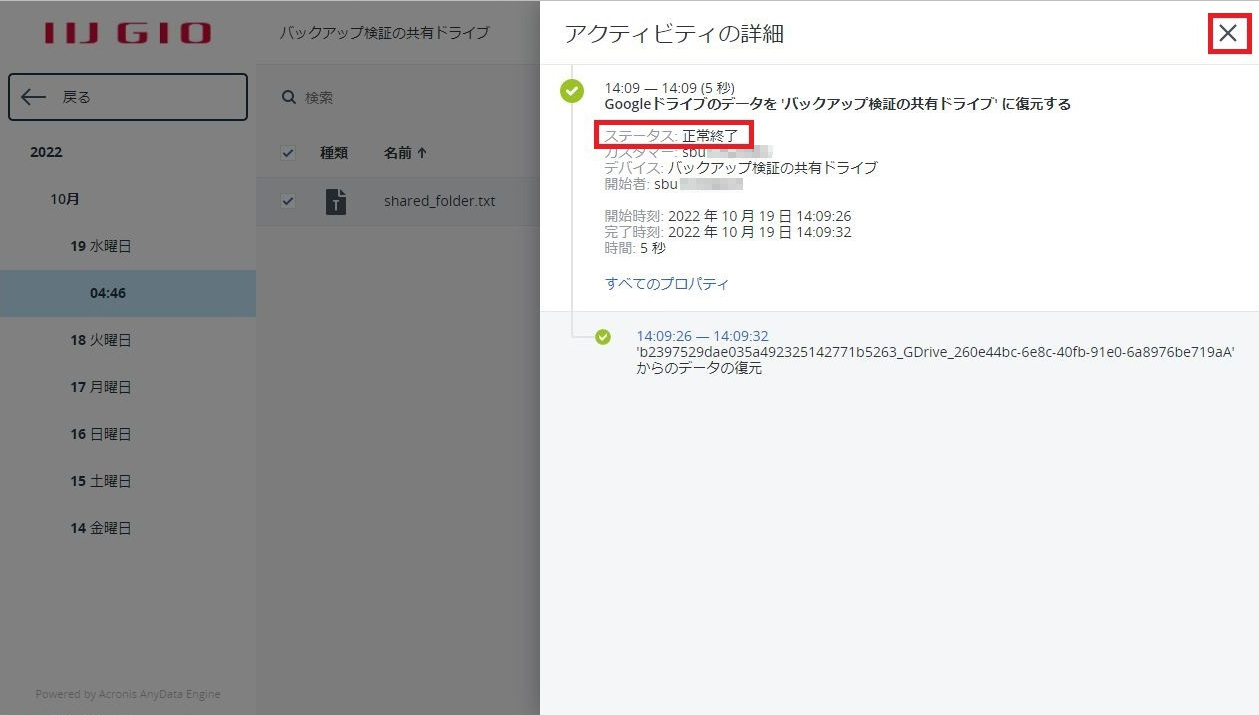This screenshot has height=715, width=1259.
Task: Click the green success checkmark beside 14:09 activity
Action: tap(572, 91)
